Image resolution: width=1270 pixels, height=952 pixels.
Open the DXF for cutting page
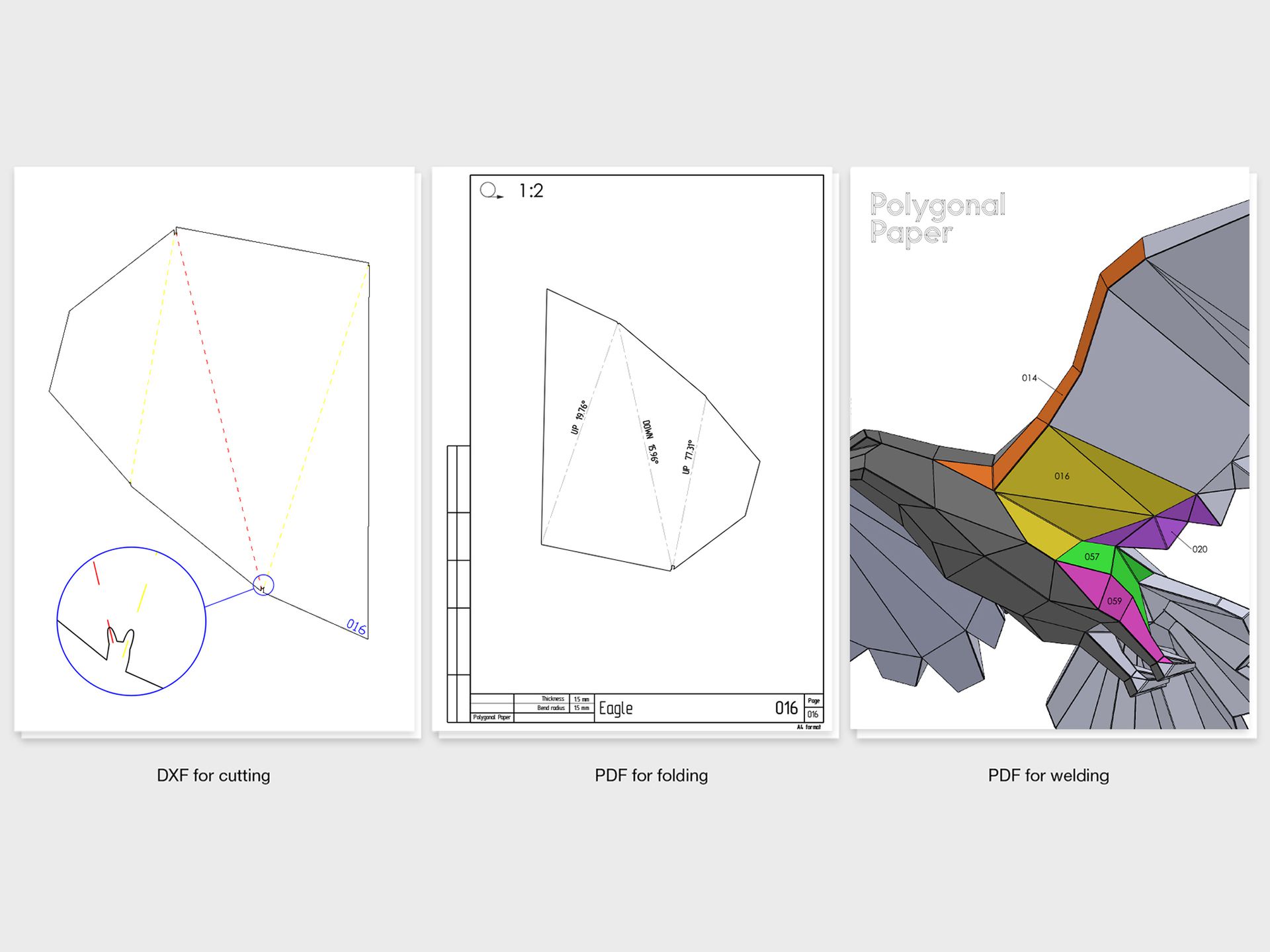pos(214,450)
